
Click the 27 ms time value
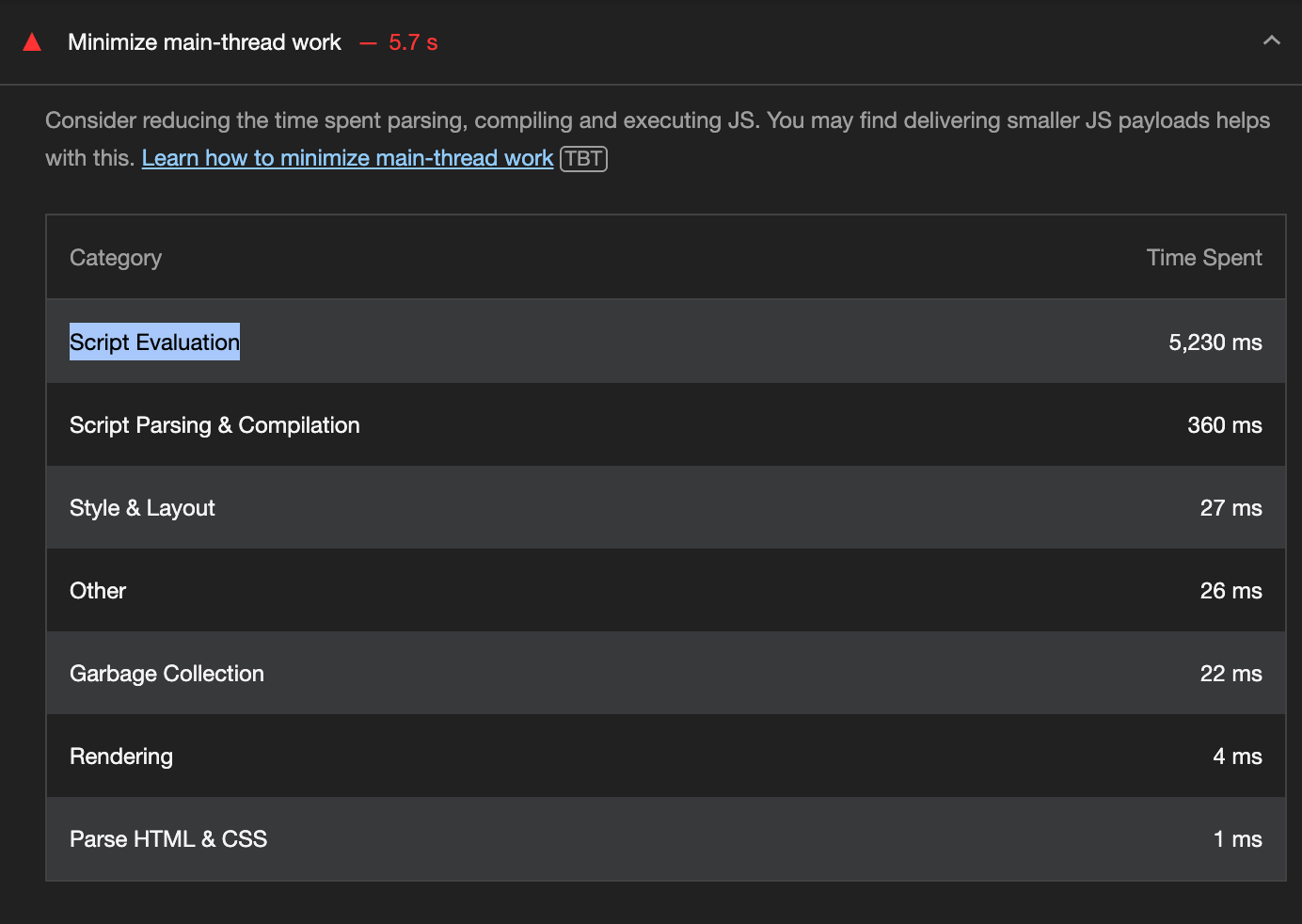[x=1231, y=508]
